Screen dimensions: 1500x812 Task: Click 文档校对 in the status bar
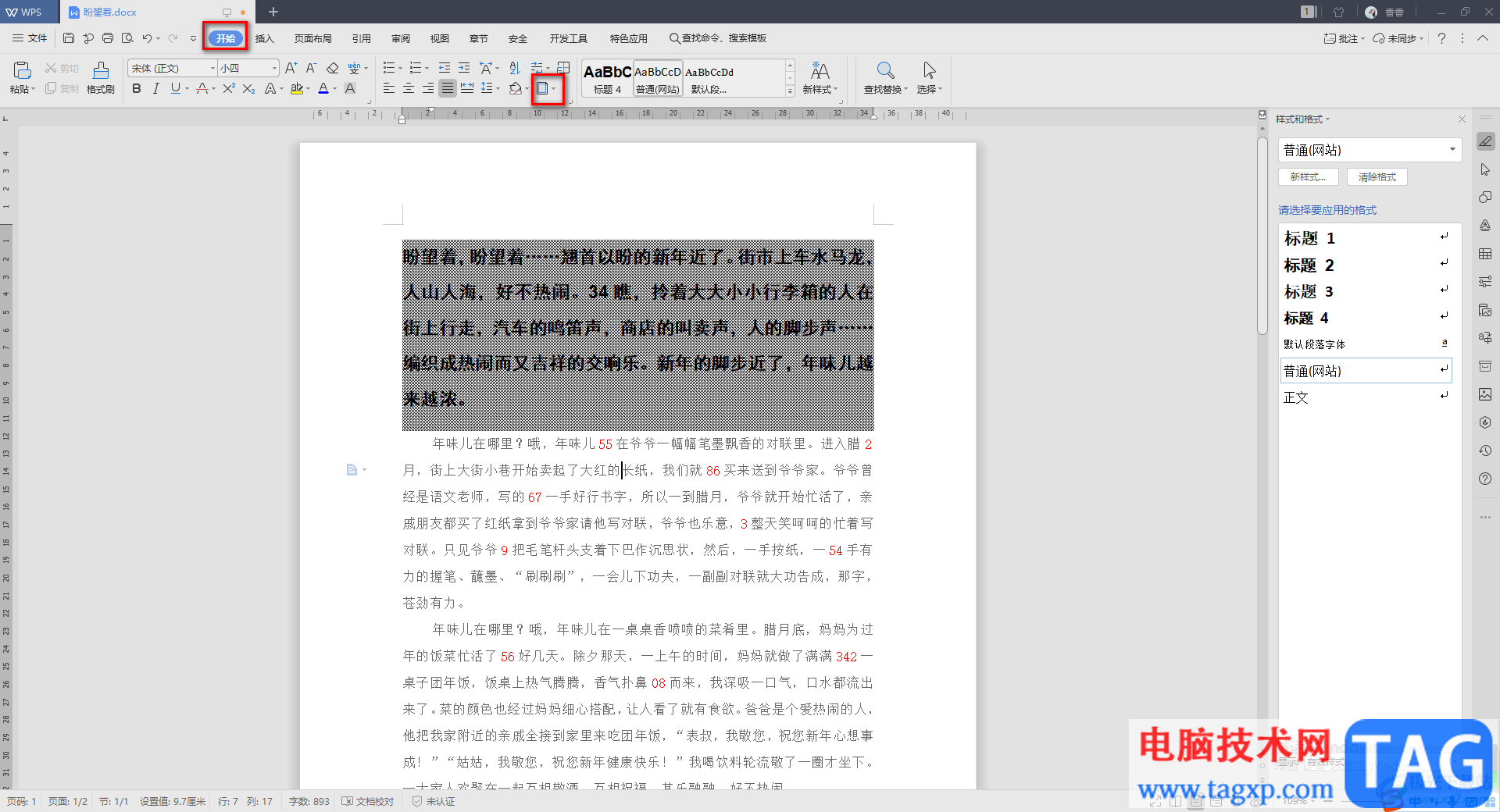(x=368, y=802)
